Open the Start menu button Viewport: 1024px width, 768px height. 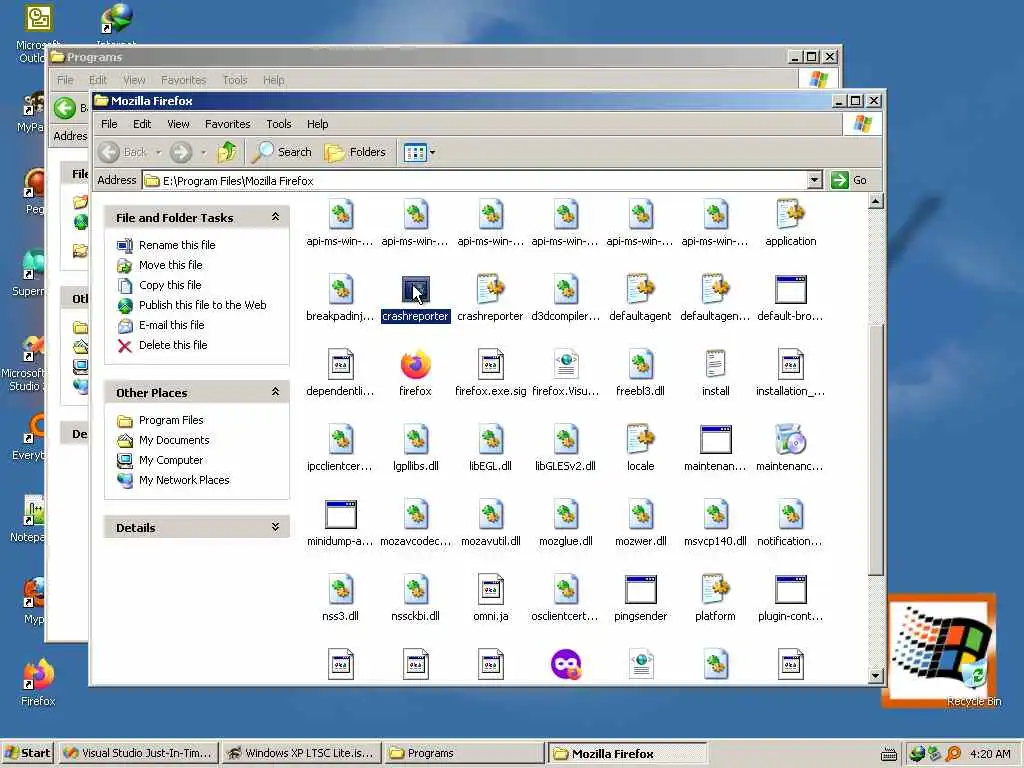pos(27,753)
